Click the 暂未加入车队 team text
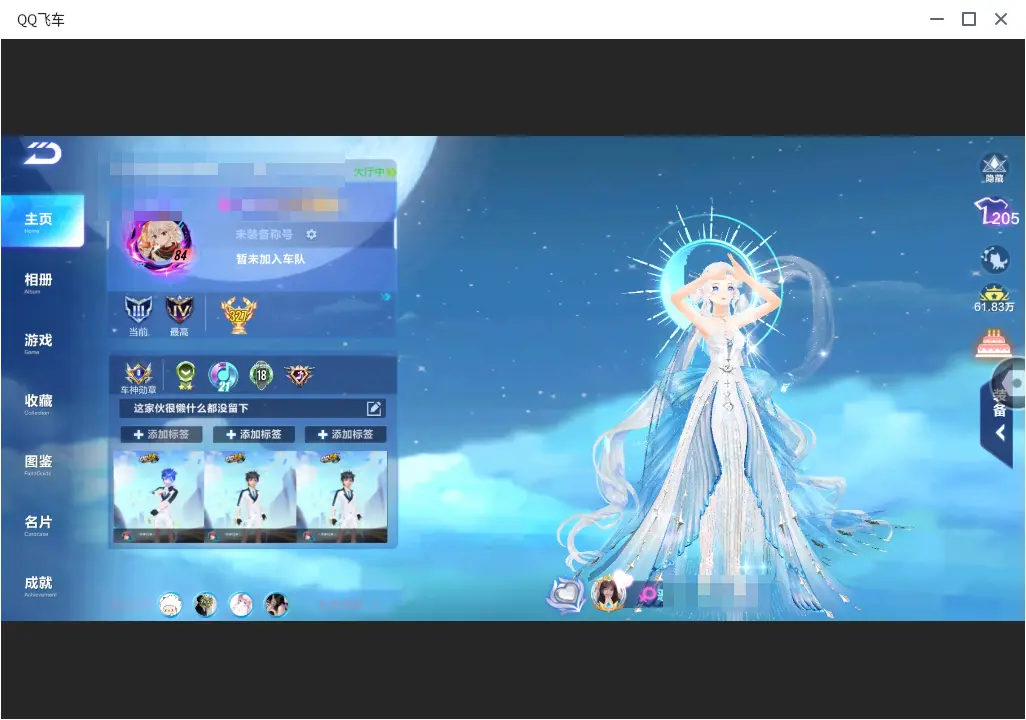1026x720 pixels. [x=270, y=259]
